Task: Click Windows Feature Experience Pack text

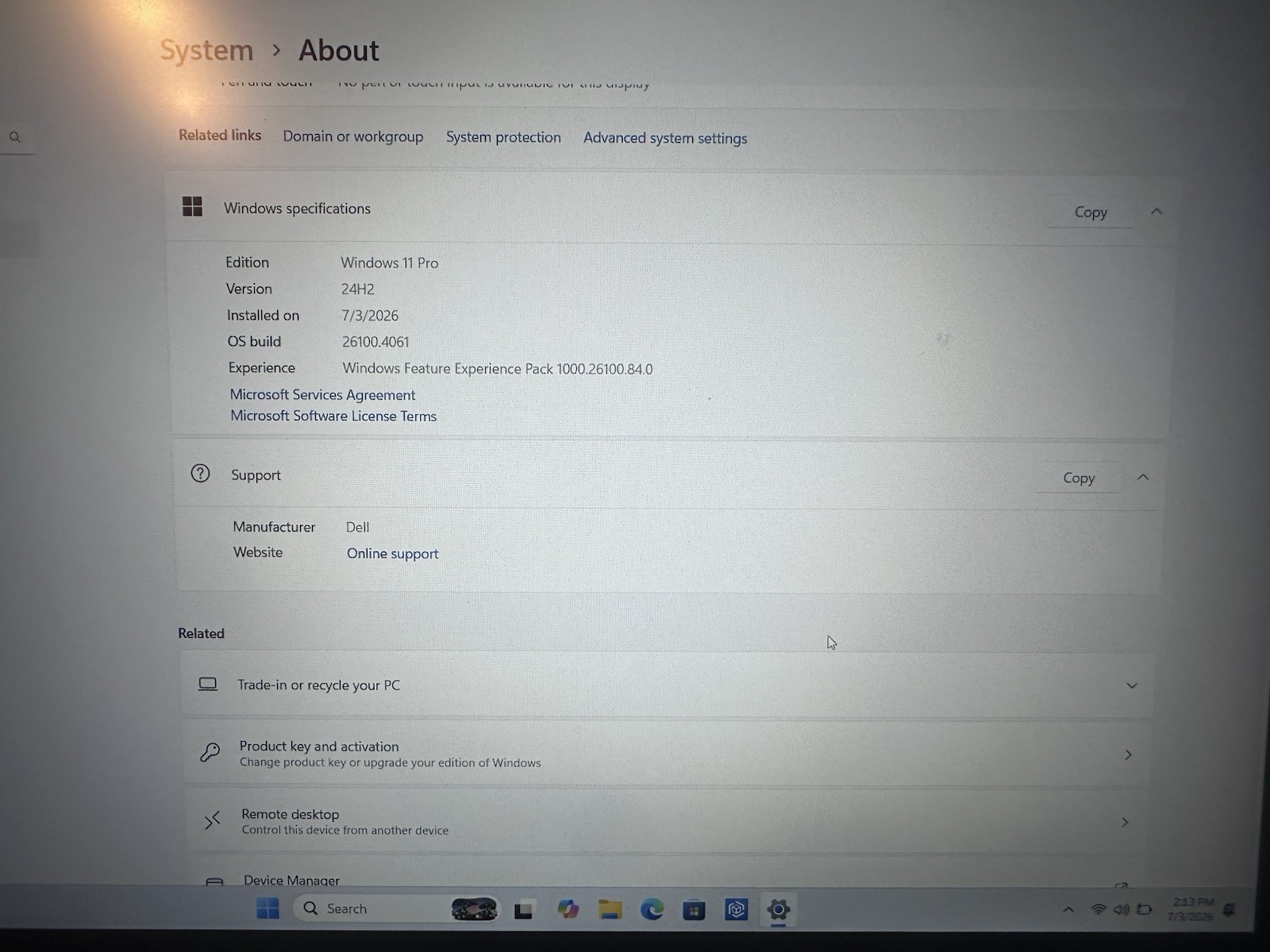Action: click(498, 369)
